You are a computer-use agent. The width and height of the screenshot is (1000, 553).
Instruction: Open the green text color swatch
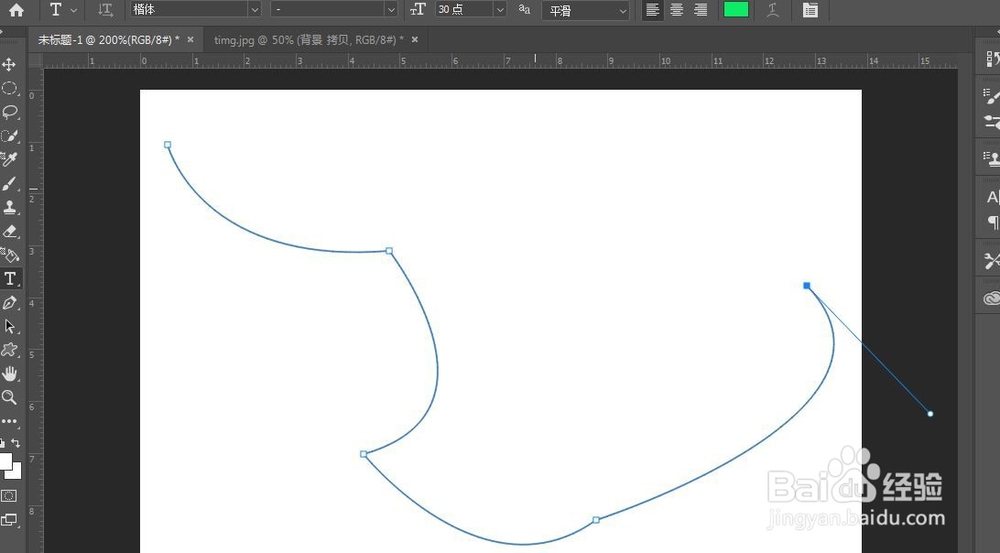[x=736, y=10]
